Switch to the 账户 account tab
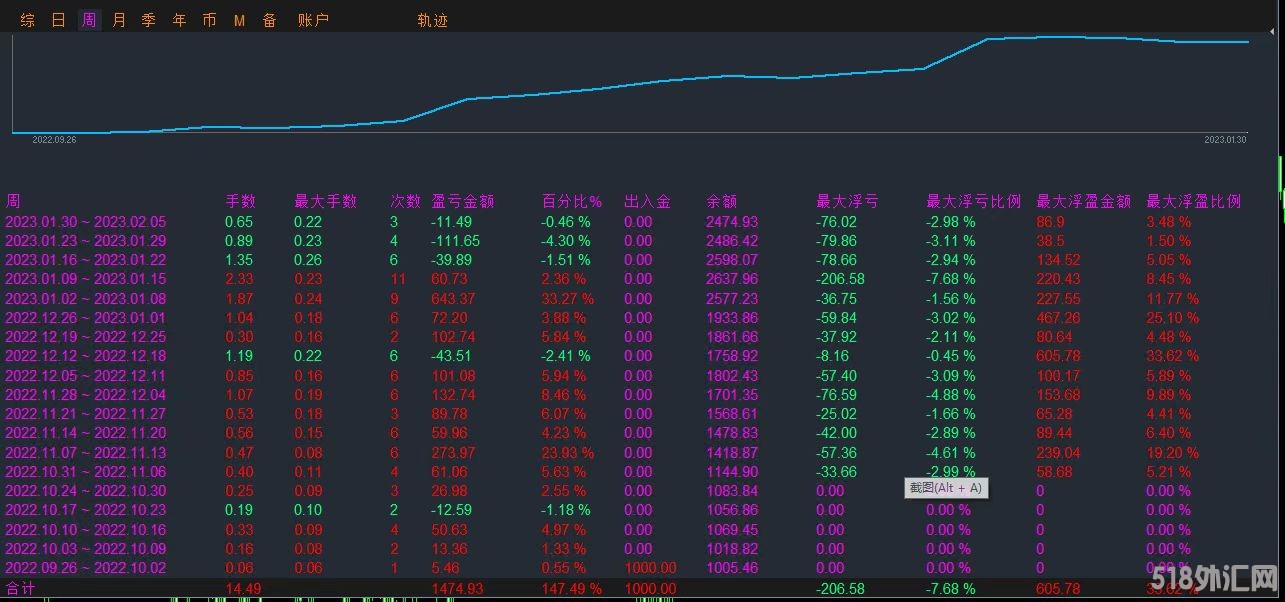This screenshot has width=1285, height=602. click(313, 20)
